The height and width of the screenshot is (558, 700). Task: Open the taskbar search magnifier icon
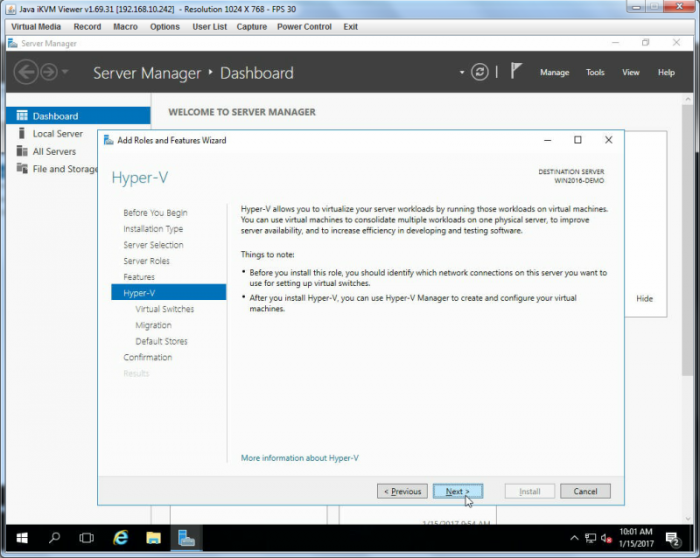(54, 538)
